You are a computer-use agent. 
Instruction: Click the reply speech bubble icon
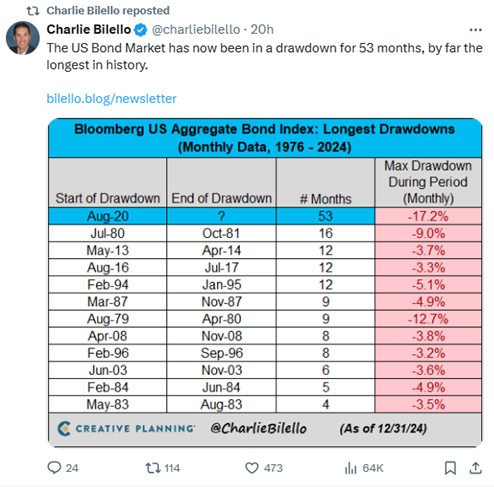[54, 468]
